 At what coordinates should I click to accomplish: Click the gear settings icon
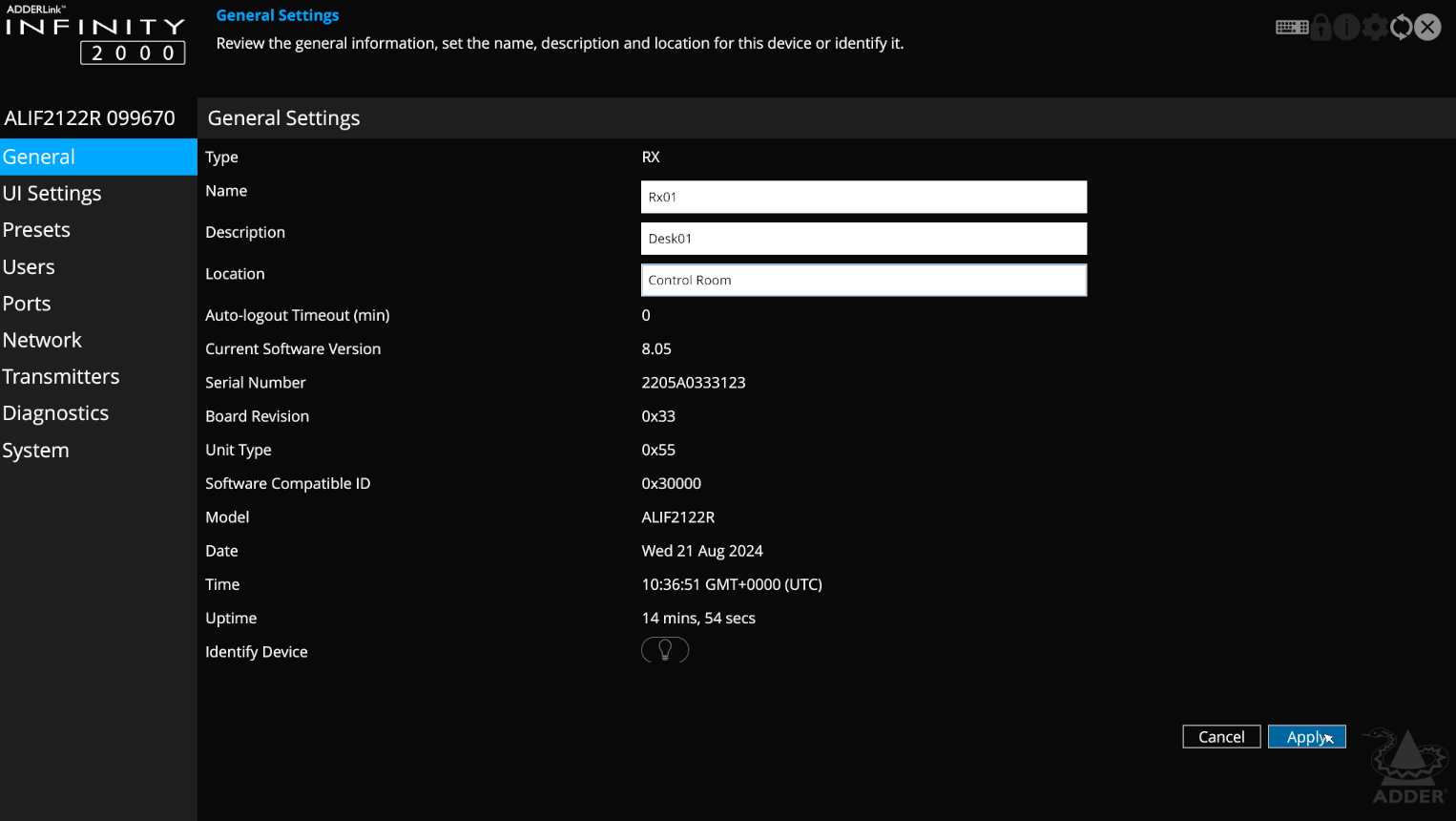[x=1374, y=27]
